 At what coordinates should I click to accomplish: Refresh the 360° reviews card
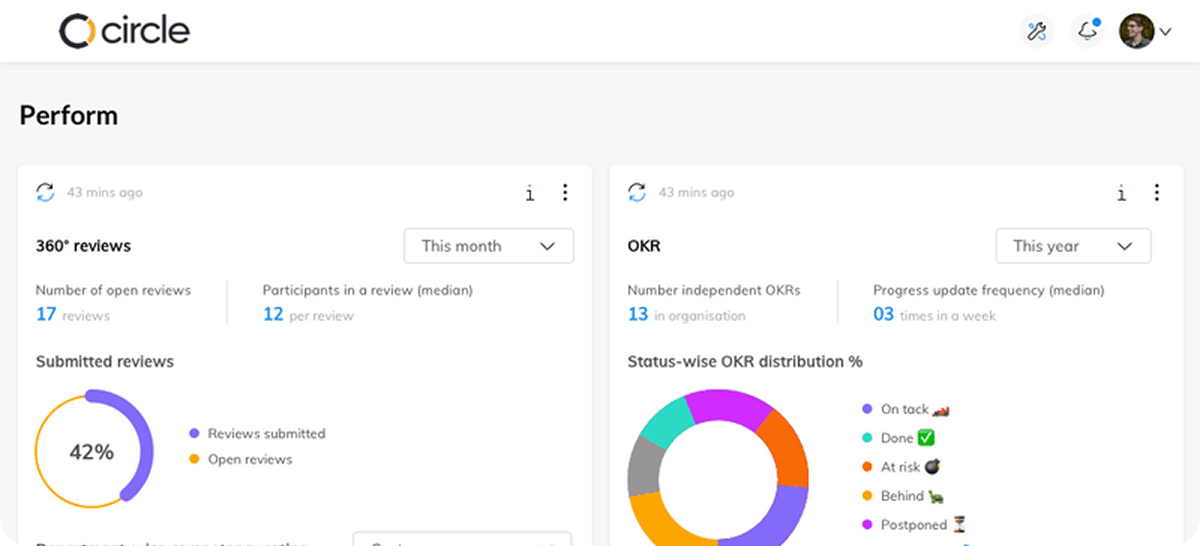click(45, 192)
